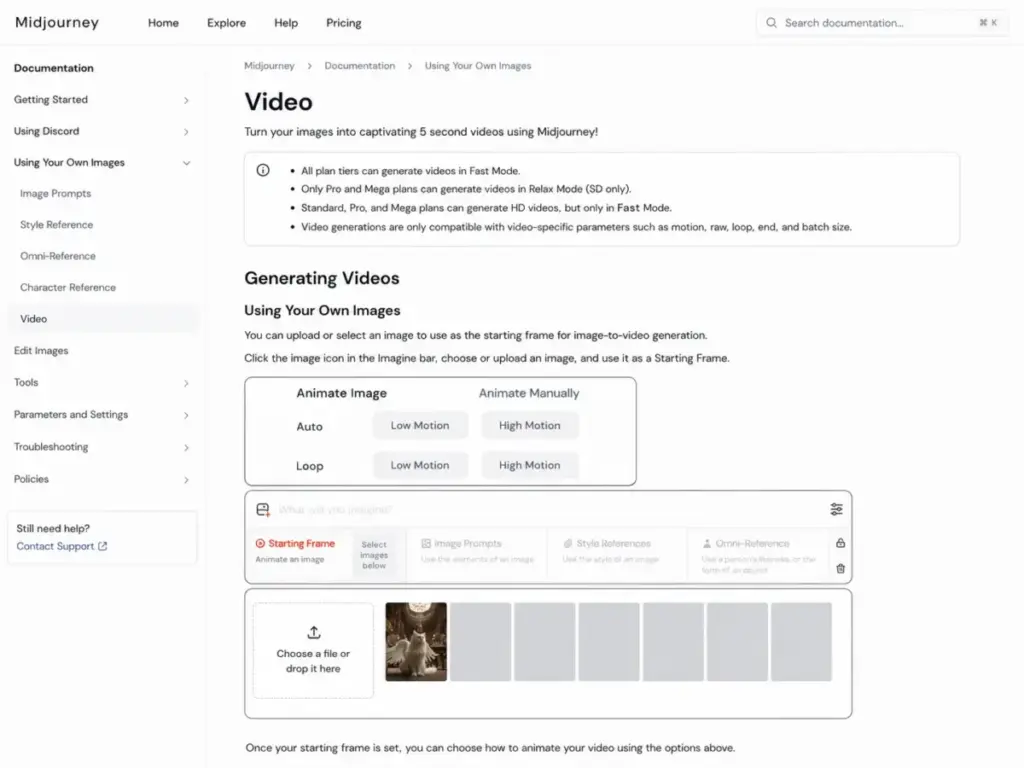Select Video in sidebar
The width and height of the screenshot is (1024, 768).
(101, 319)
